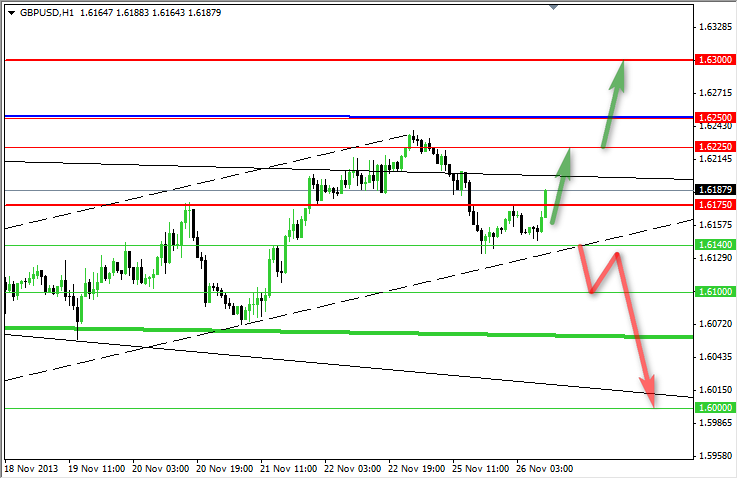Click the gray chart shift marker triangle
Viewport: 738px width, 479px height.
[554, 7]
